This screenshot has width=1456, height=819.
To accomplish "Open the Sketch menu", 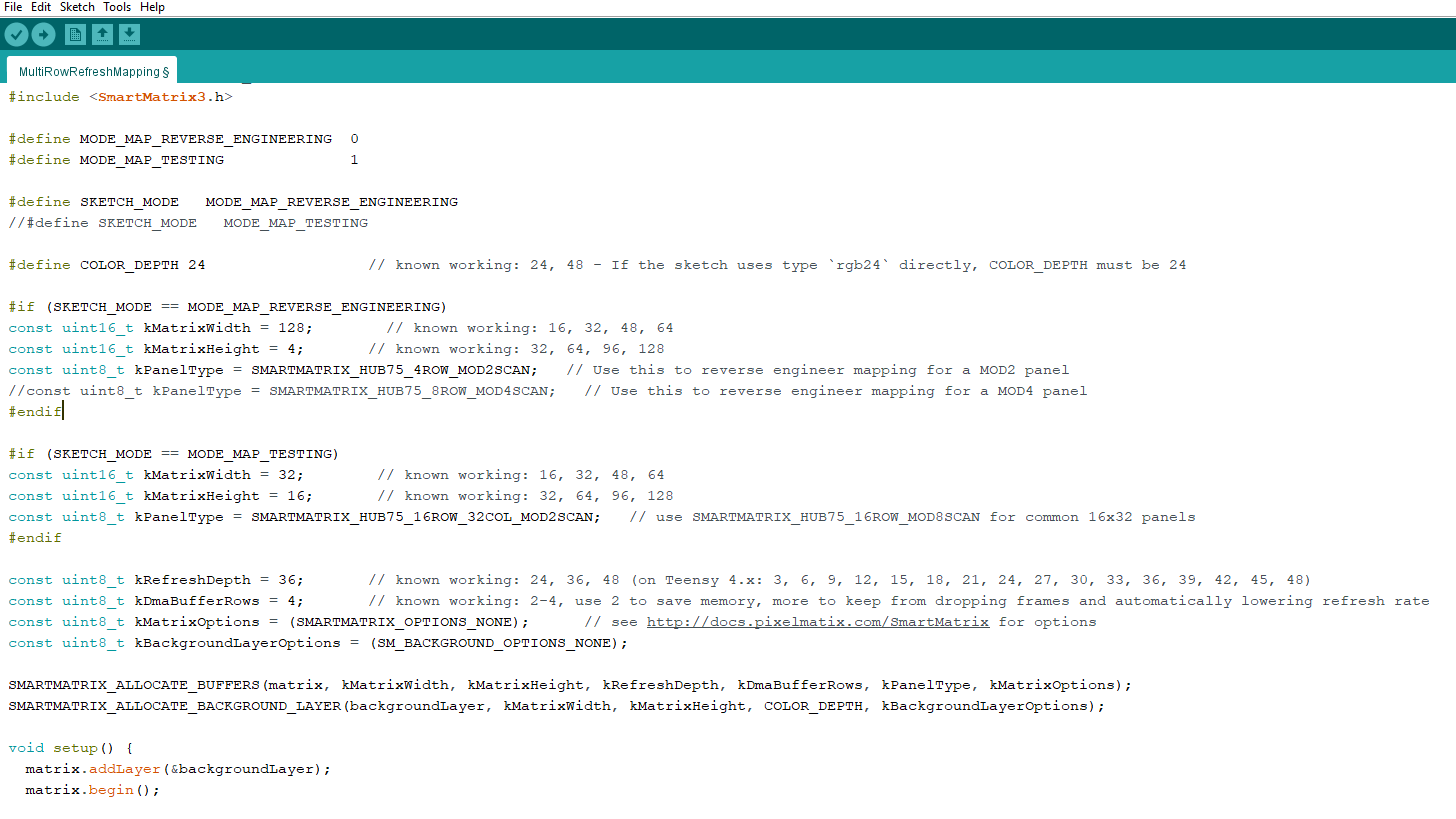I will click(x=77, y=7).
